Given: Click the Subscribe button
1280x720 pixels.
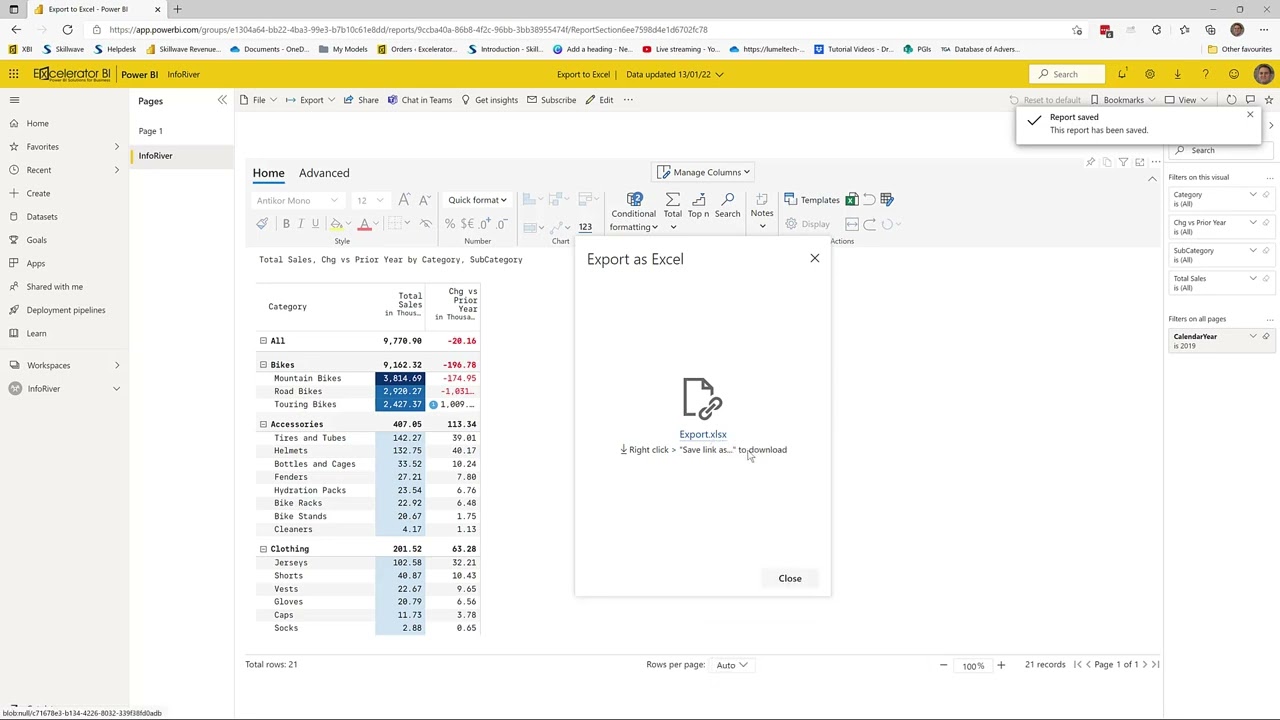Looking at the screenshot, I should (x=551, y=100).
